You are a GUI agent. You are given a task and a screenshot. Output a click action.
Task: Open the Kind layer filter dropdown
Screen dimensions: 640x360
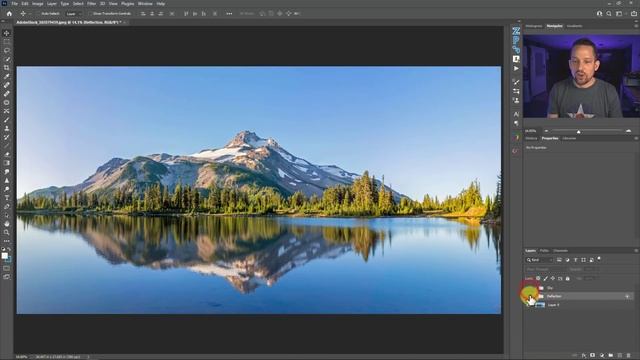coord(539,260)
